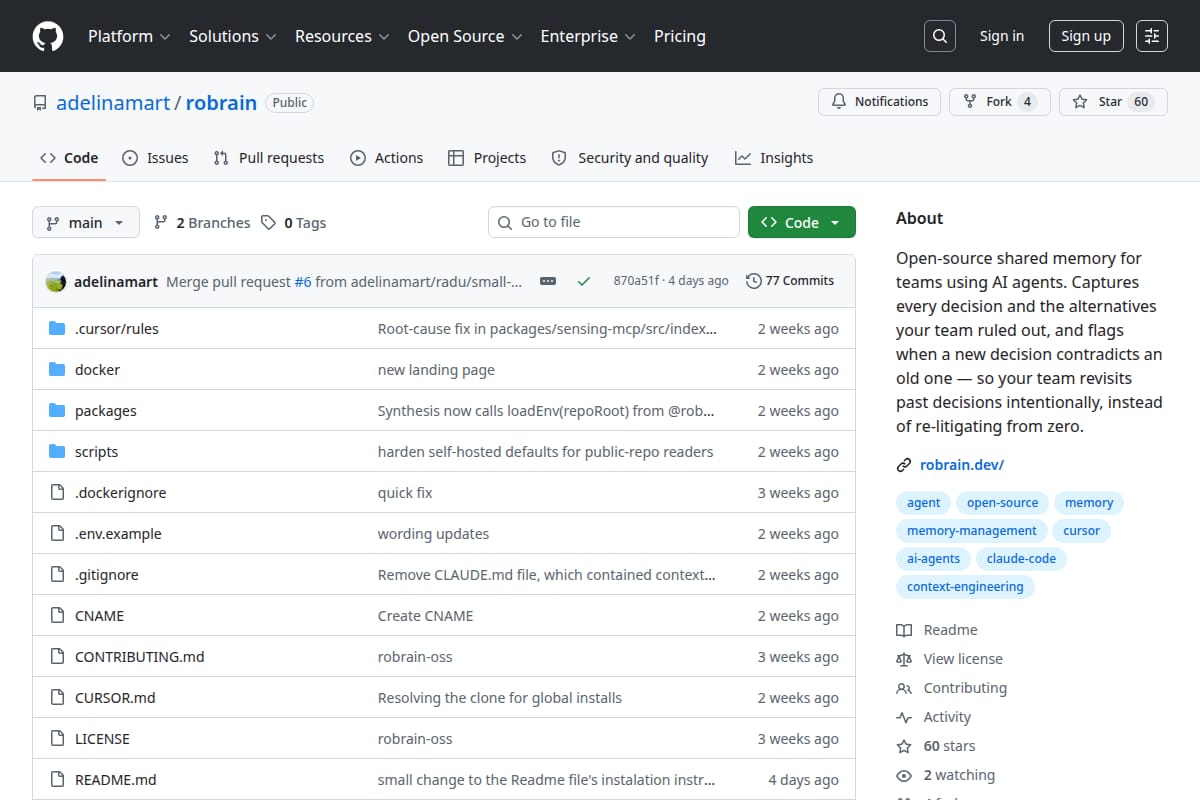Click the .cursor/rules folder icon
Image resolution: width=1200 pixels, height=800 pixels.
point(57,329)
